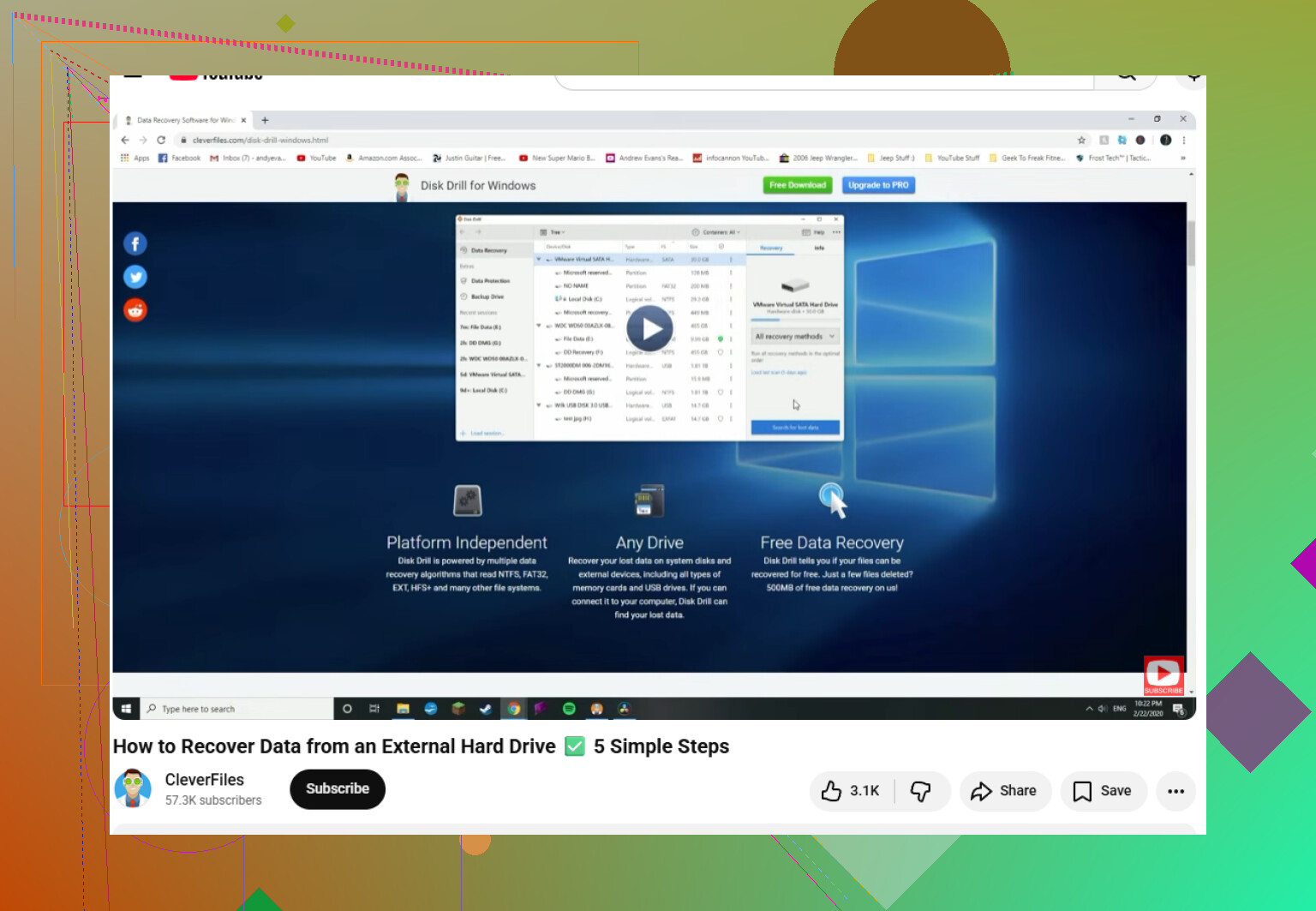Image resolution: width=1316 pixels, height=911 pixels.
Task: Play the video with center play button
Action: pos(649,328)
